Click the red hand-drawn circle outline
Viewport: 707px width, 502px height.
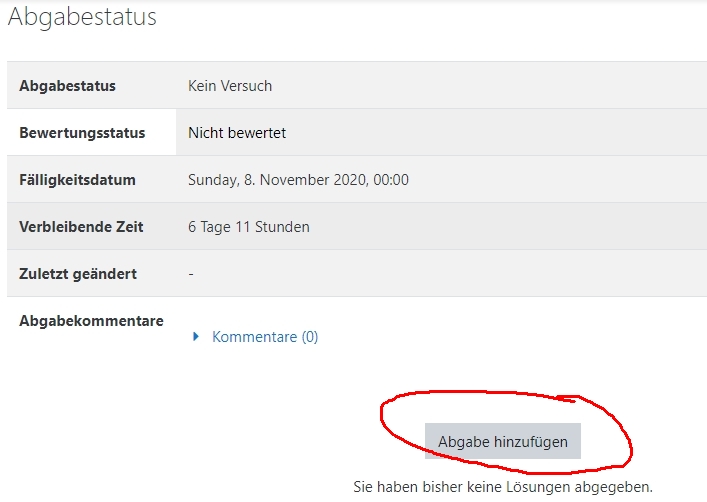pos(383,421)
